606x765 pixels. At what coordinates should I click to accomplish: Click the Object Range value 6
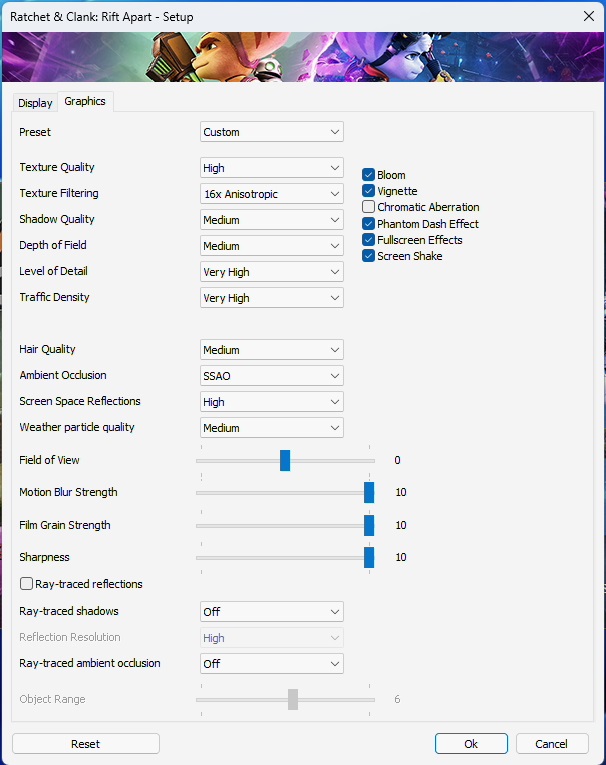tap(397, 699)
